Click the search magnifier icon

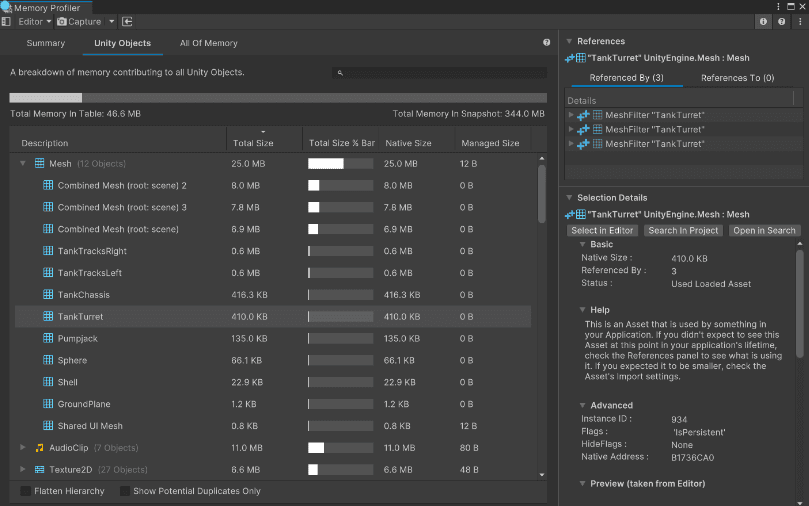pos(340,73)
